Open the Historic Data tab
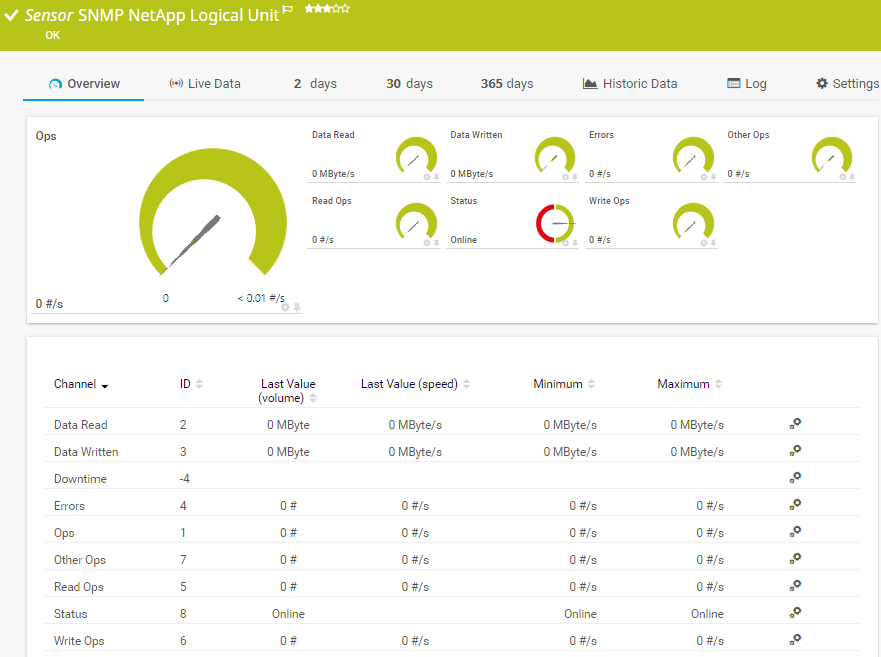 [630, 84]
